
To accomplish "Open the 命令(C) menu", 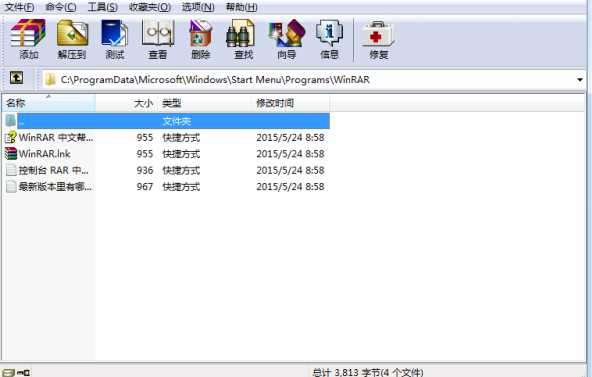I will coord(60,7).
